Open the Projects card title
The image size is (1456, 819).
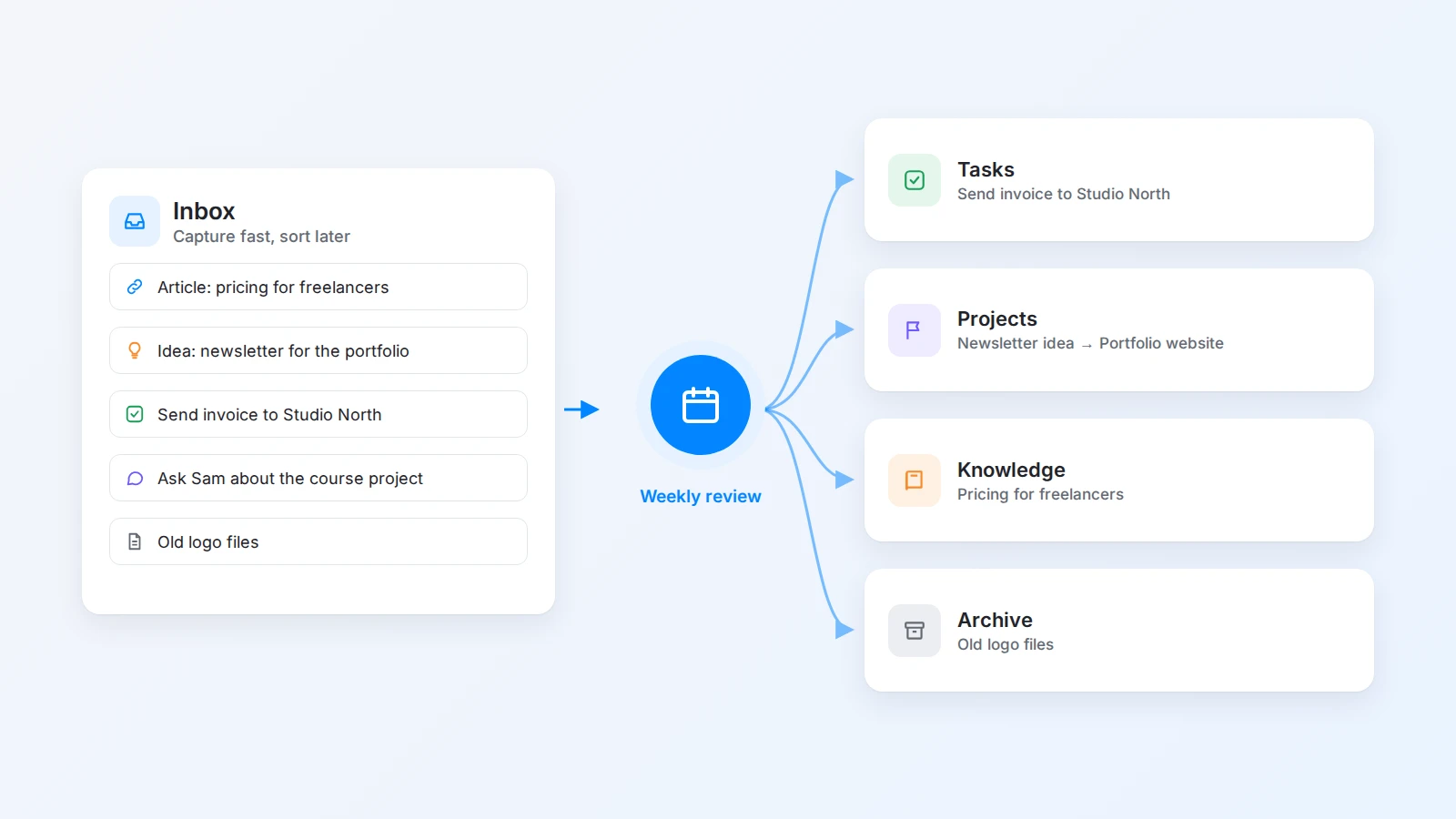pyautogui.click(x=997, y=318)
